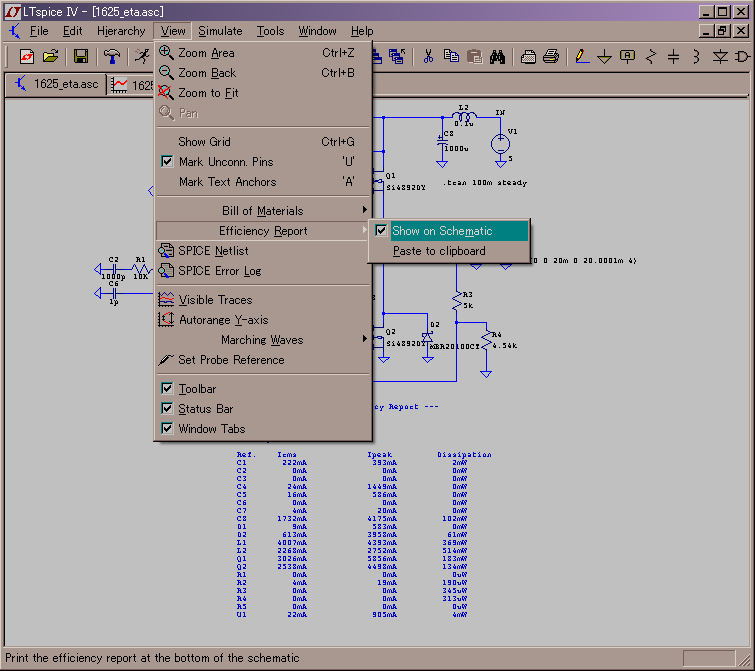Select the Draw Wire pencil tool
755x671 pixels.
click(x=582, y=56)
